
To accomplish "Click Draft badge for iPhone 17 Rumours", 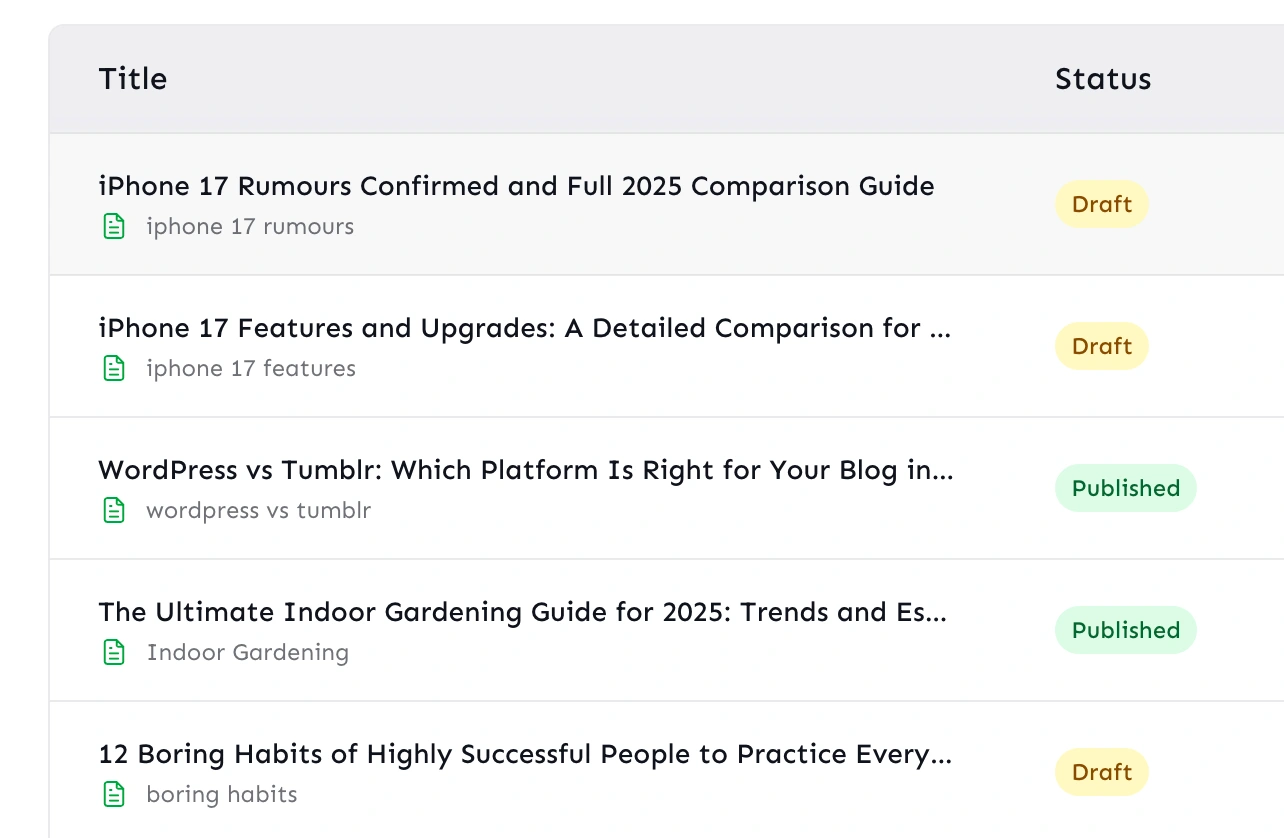I will tap(1101, 205).
